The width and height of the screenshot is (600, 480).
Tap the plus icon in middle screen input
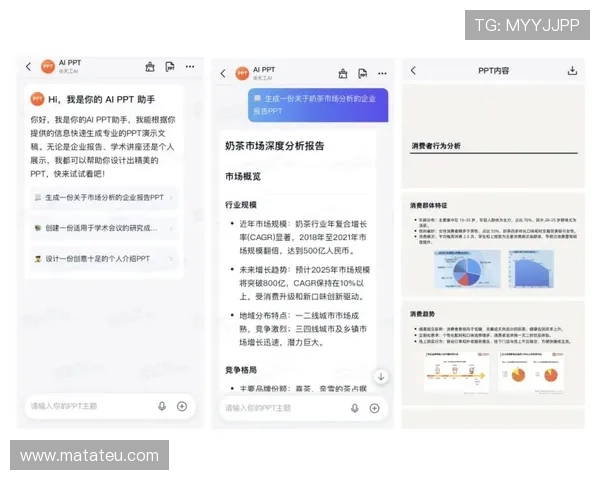coord(375,408)
